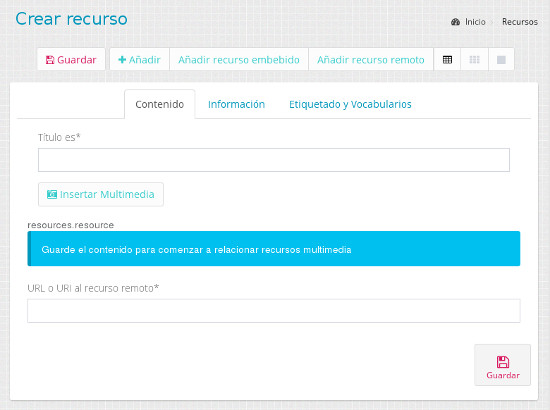Select the single block view icon
The image size is (550, 410).
pos(501,60)
